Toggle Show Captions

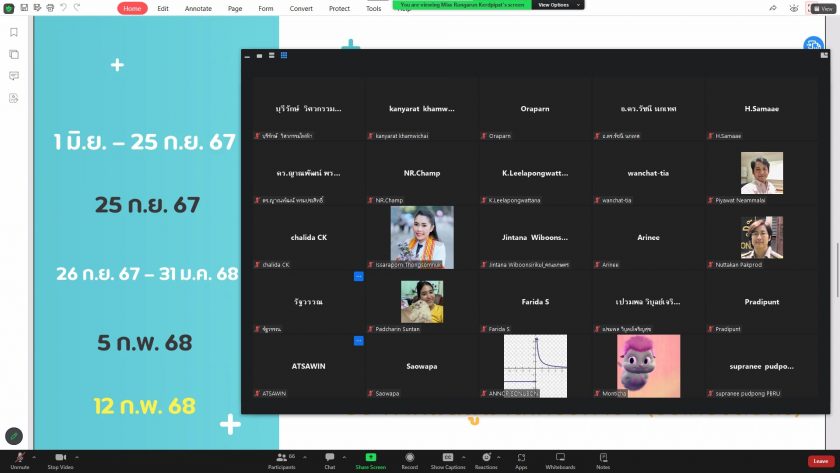pos(448,459)
